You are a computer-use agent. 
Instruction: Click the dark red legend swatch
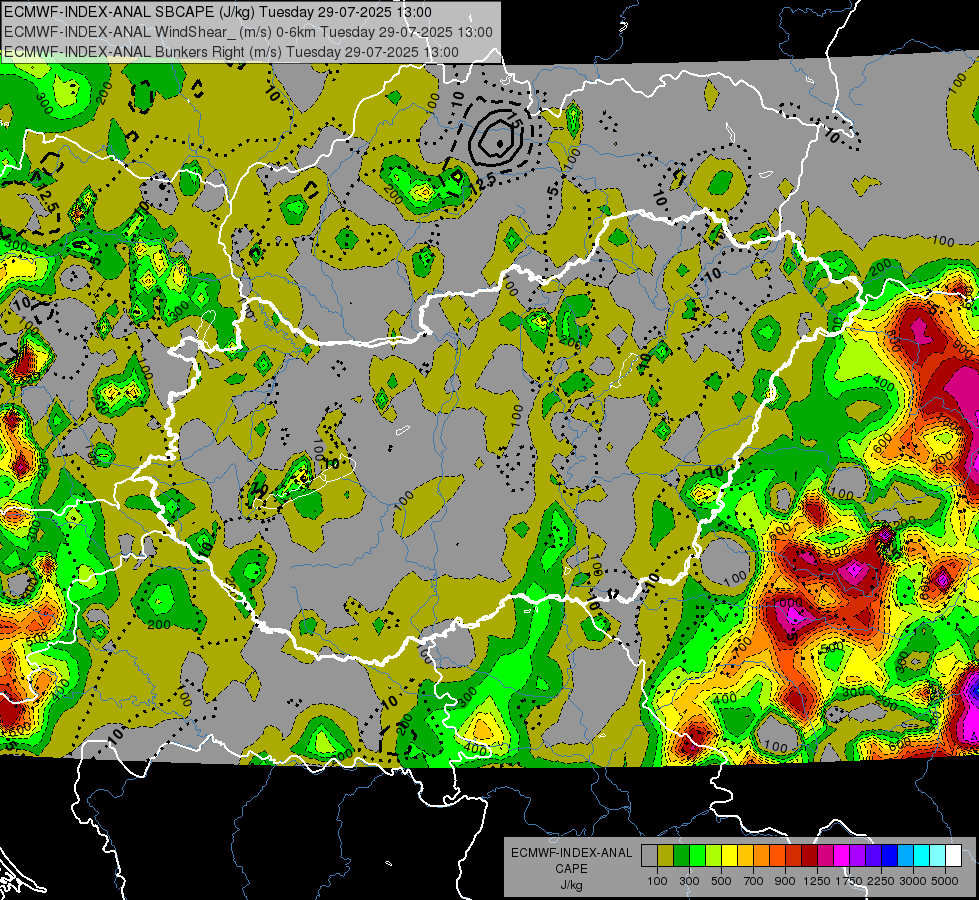point(810,855)
